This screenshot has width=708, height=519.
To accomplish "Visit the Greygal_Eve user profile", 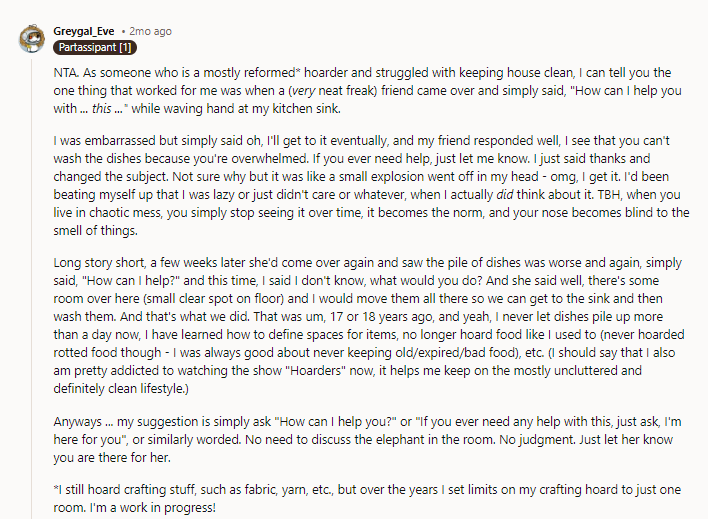I will 84,31.
